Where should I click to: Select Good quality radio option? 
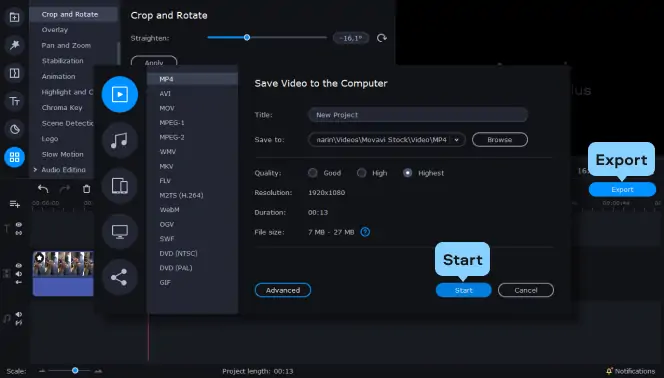point(313,173)
